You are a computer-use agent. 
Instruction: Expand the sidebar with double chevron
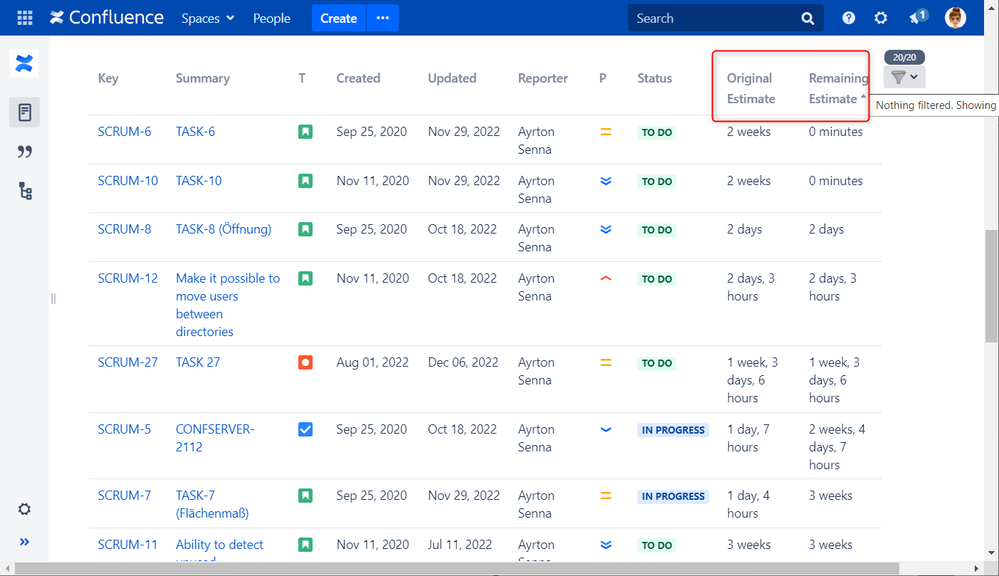24,542
